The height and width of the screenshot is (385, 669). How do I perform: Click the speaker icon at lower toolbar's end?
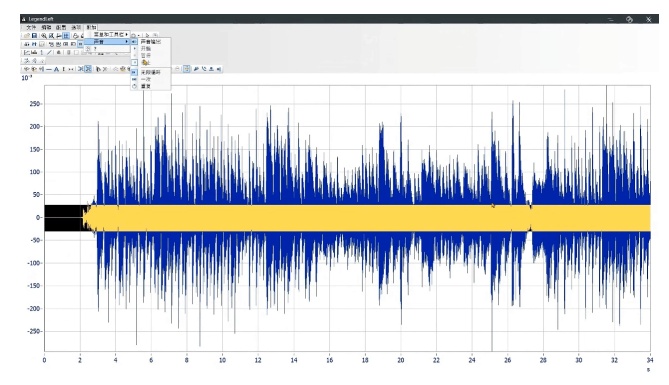coord(219,69)
